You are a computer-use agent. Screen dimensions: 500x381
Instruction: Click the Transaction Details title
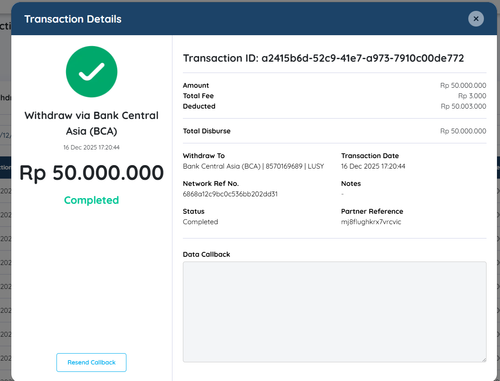(x=73, y=19)
